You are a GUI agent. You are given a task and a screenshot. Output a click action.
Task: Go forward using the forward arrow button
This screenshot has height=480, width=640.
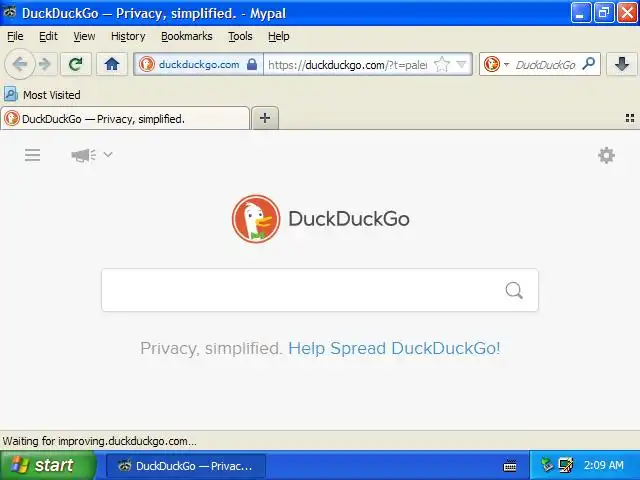(x=44, y=64)
